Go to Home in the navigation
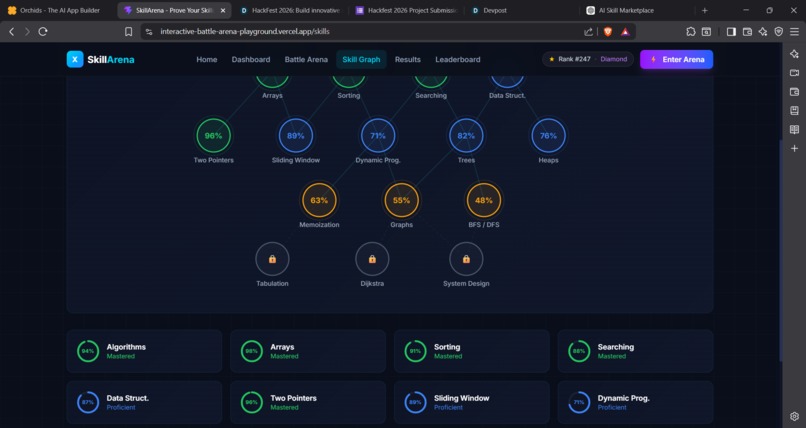 coord(207,59)
